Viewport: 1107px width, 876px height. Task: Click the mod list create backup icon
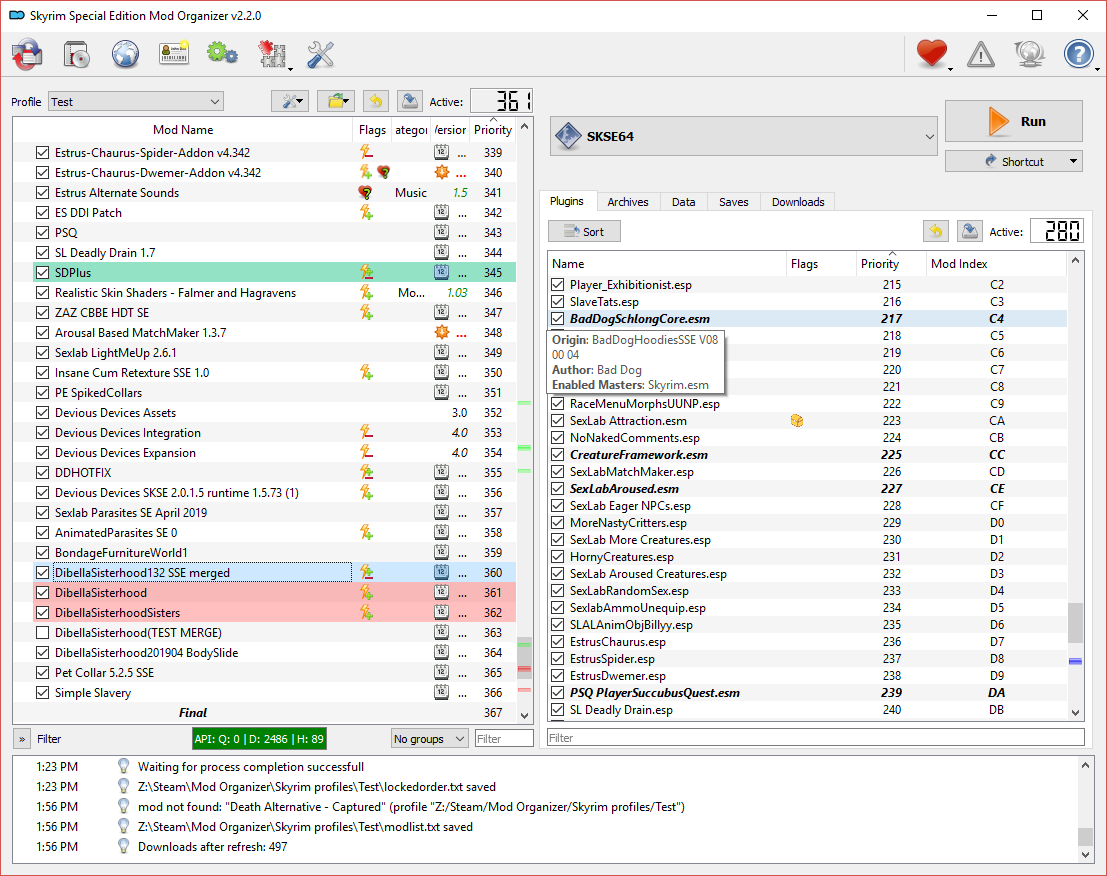[x=409, y=102]
